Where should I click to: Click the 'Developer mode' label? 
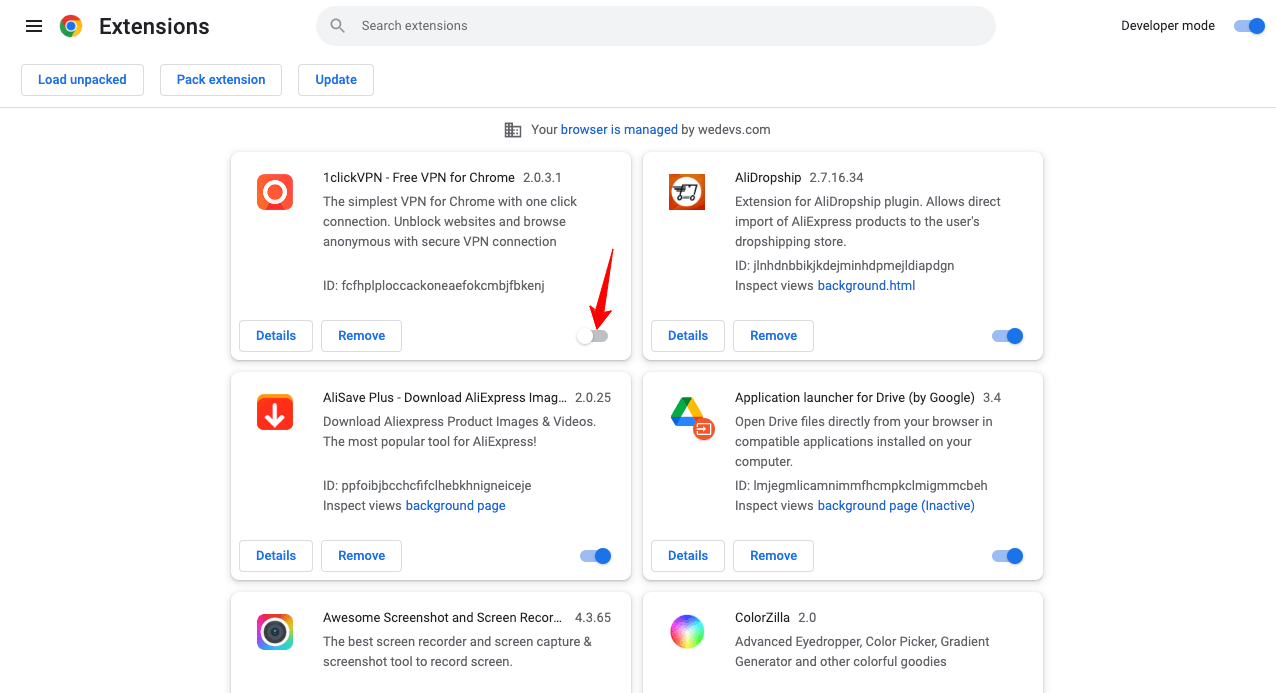(x=1168, y=26)
